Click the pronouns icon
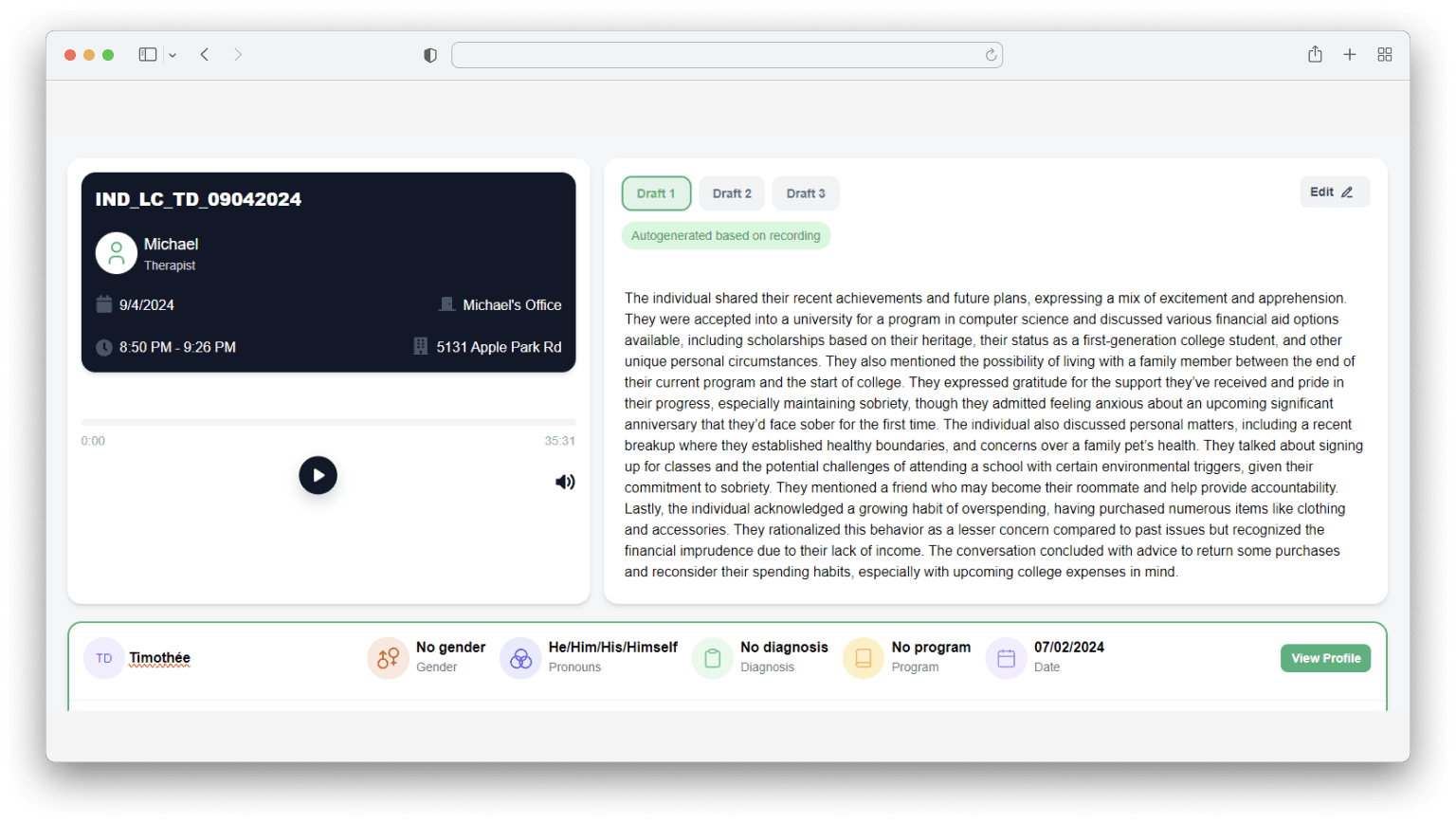The image size is (1456, 823). pyautogui.click(x=520, y=658)
